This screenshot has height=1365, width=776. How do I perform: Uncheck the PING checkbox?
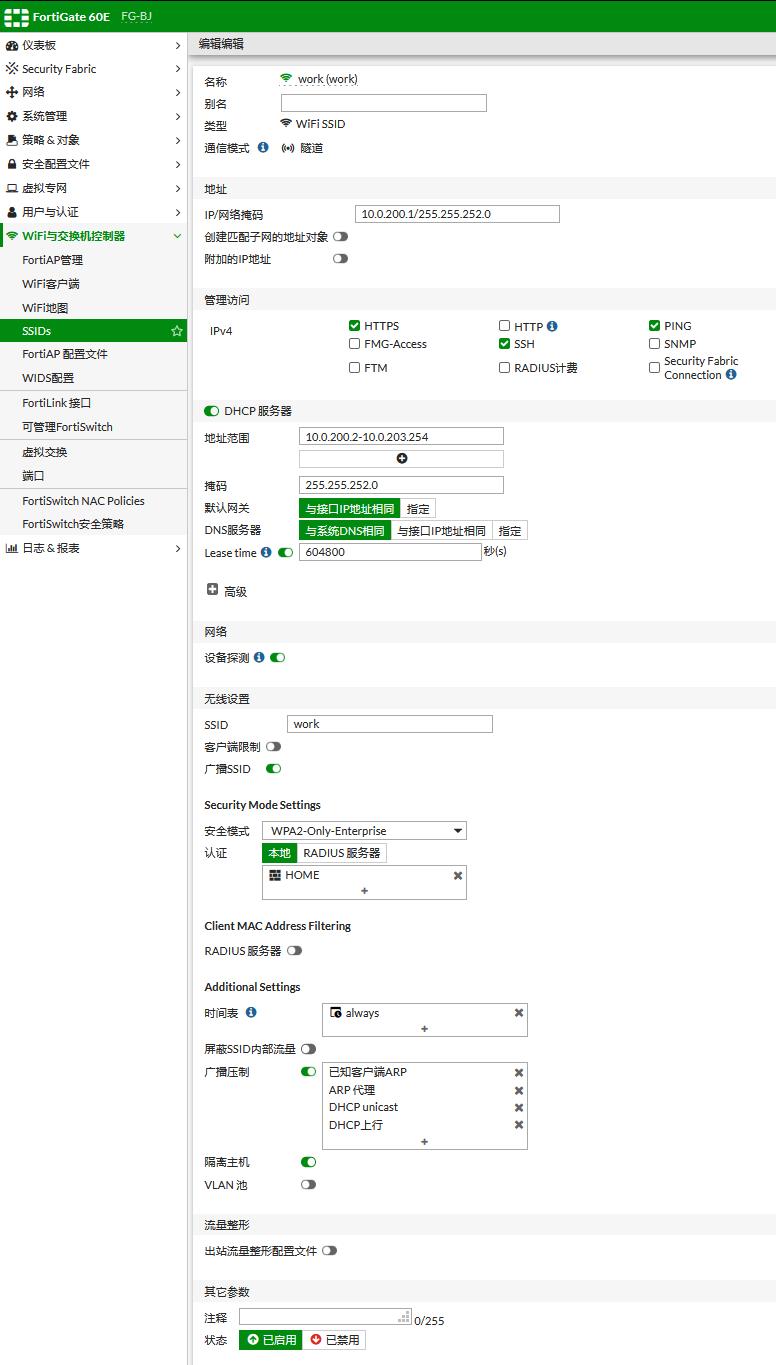tap(654, 326)
